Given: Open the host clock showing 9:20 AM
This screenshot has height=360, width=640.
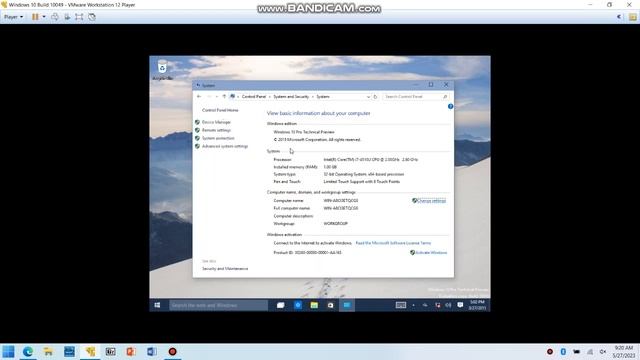Looking at the screenshot, I should tap(624, 351).
